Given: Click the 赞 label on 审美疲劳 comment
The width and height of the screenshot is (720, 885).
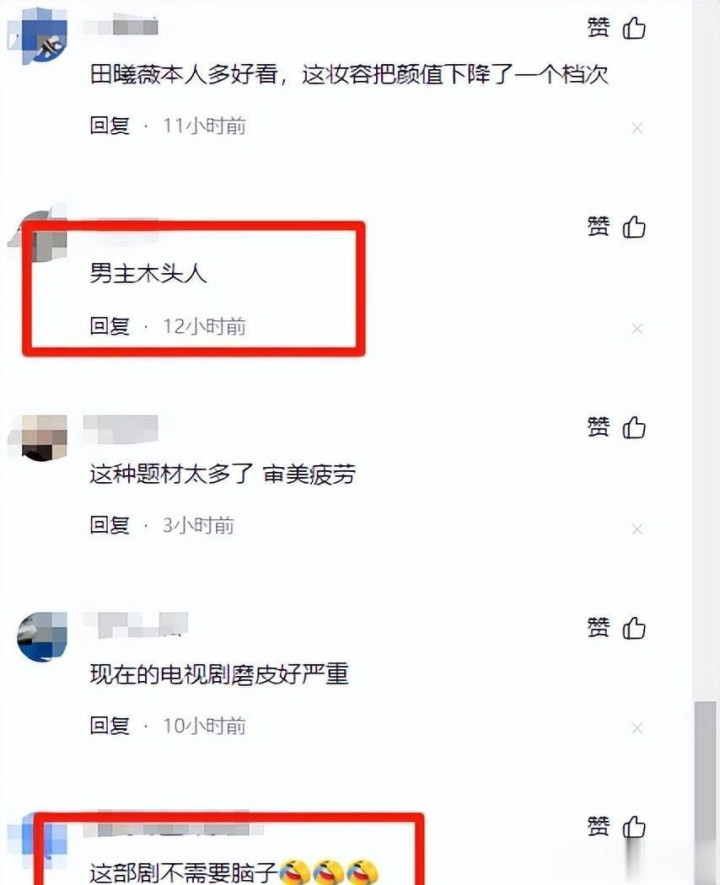Looking at the screenshot, I should [x=598, y=427].
